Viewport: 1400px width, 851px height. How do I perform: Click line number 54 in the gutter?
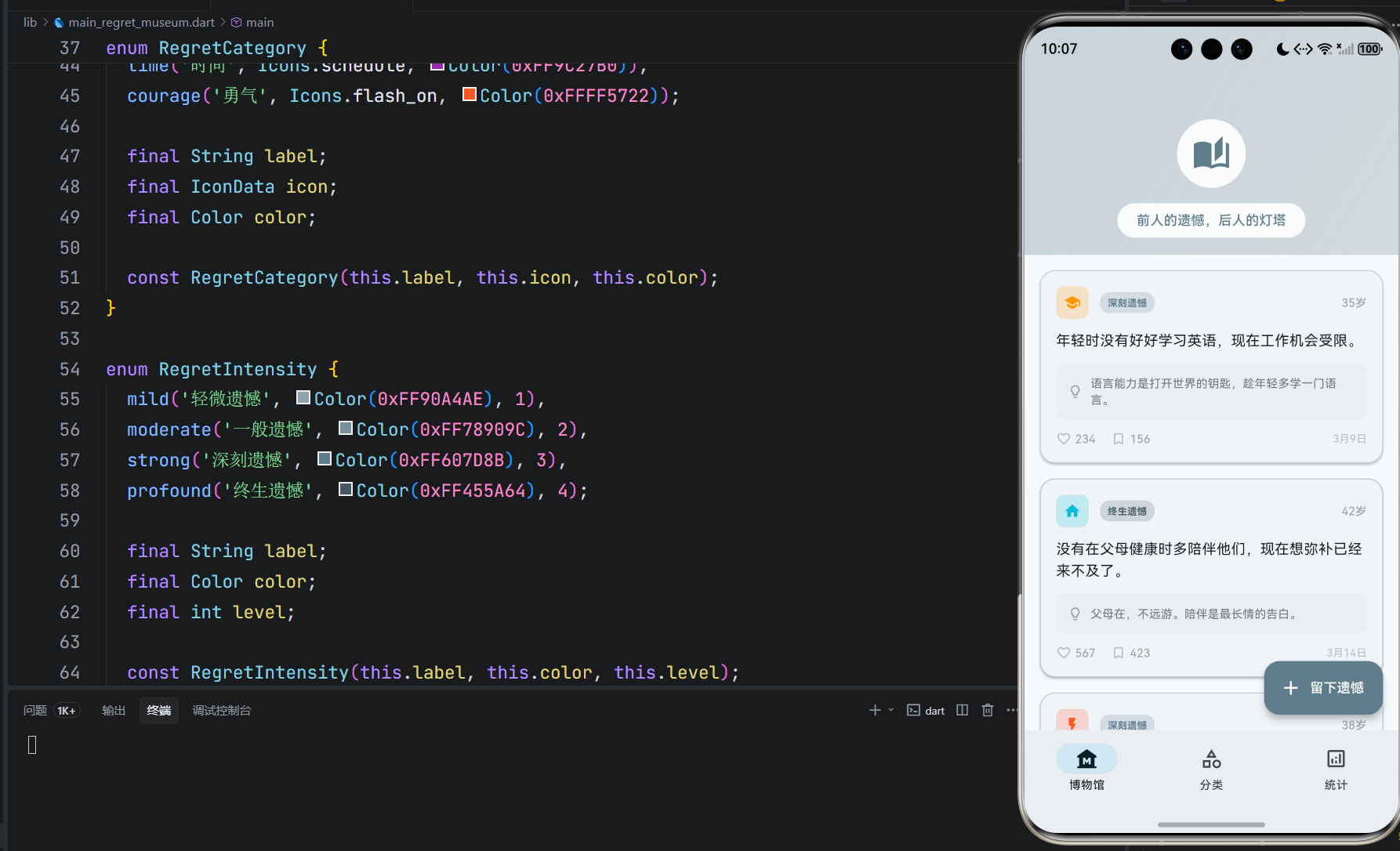tap(70, 368)
